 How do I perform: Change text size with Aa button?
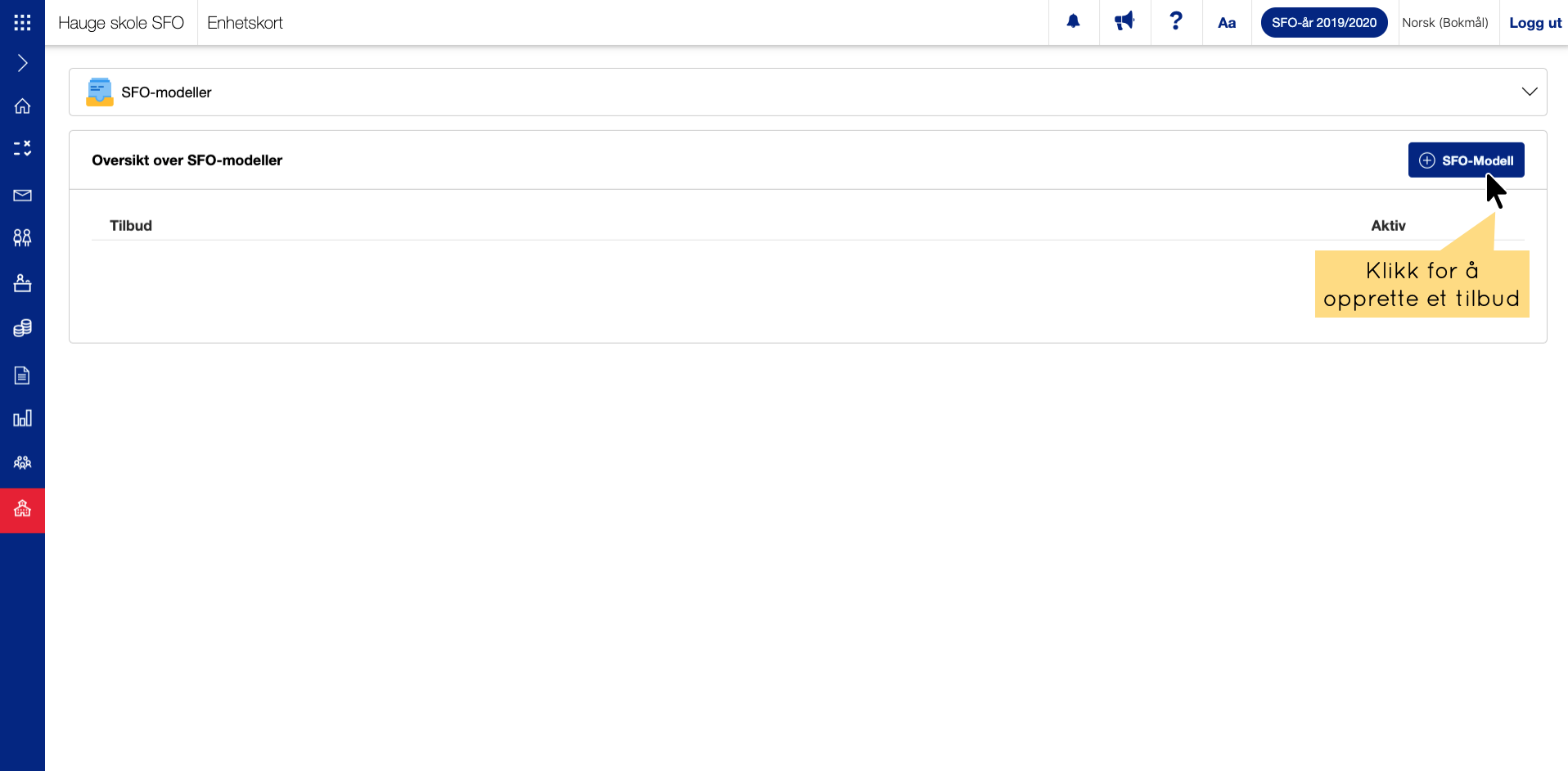coord(1226,23)
